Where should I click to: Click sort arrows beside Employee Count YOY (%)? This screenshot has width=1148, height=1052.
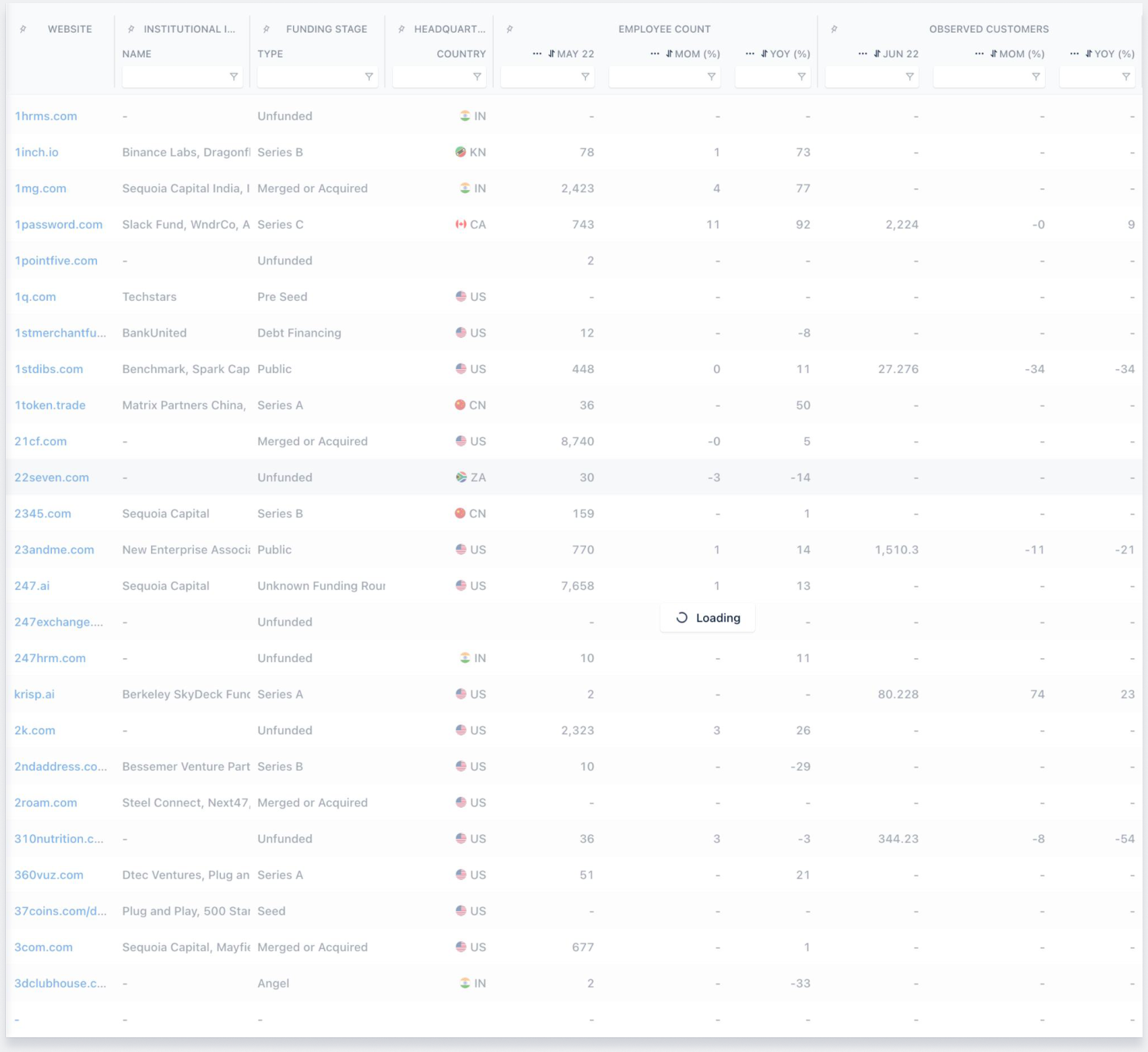point(764,53)
